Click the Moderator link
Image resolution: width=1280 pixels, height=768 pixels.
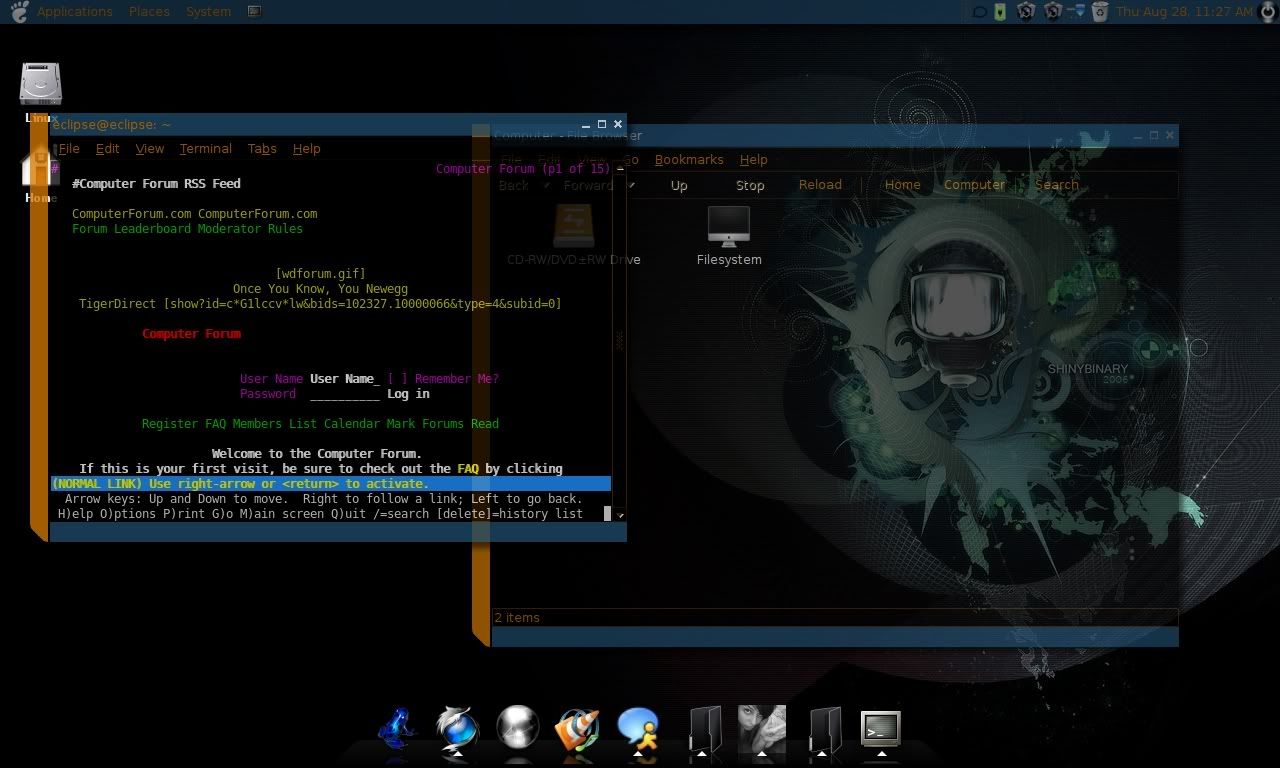(x=229, y=229)
